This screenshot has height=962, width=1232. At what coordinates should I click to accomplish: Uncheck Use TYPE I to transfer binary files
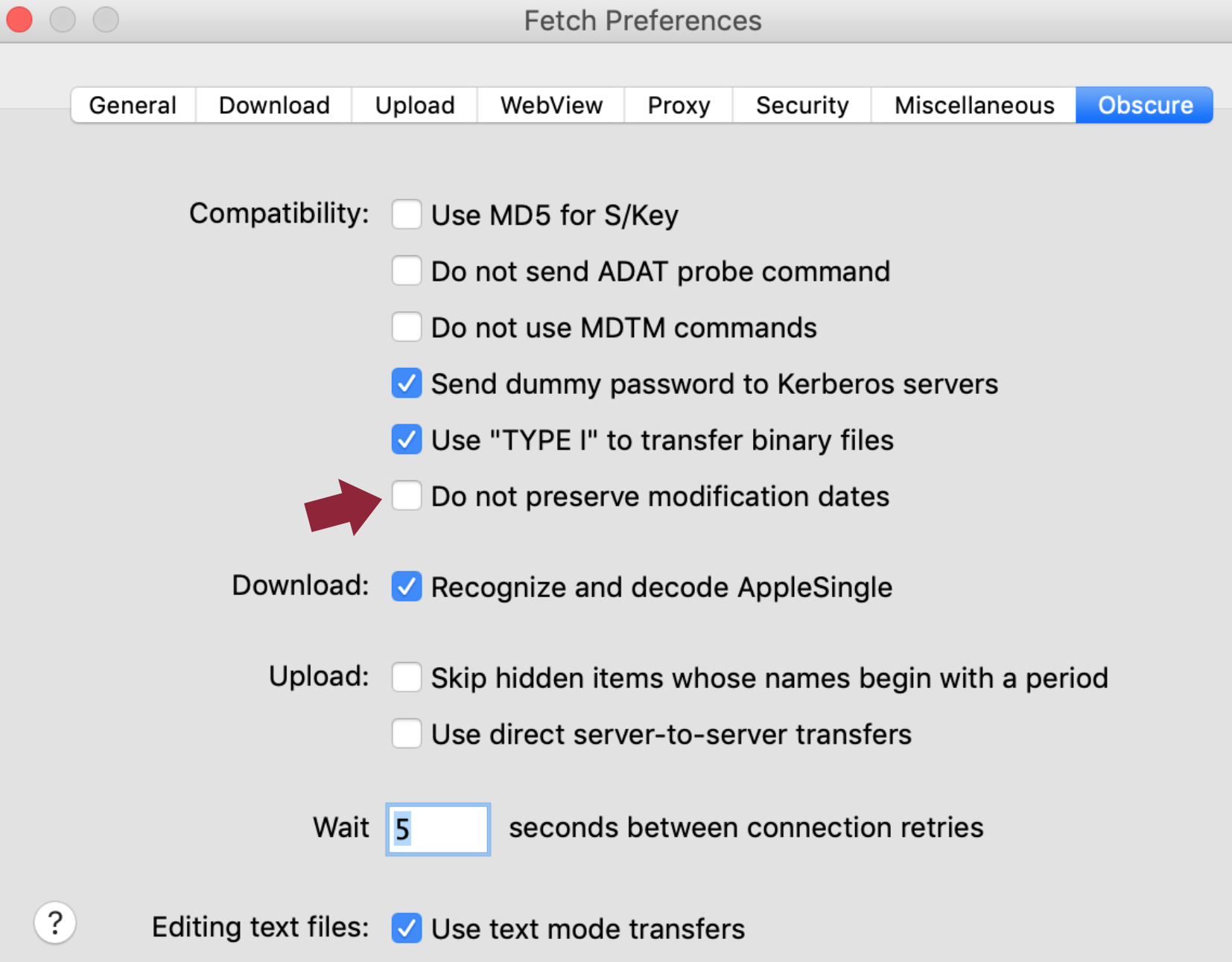(x=407, y=439)
